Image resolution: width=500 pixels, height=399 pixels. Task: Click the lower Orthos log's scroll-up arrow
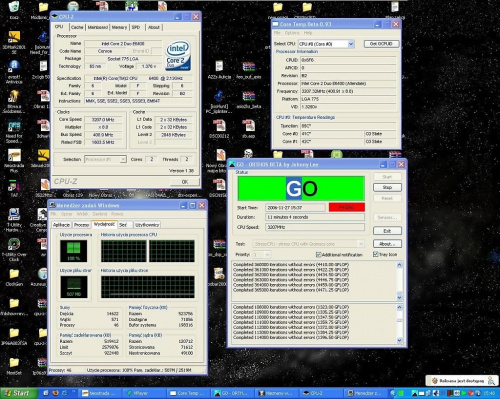pos(399,307)
